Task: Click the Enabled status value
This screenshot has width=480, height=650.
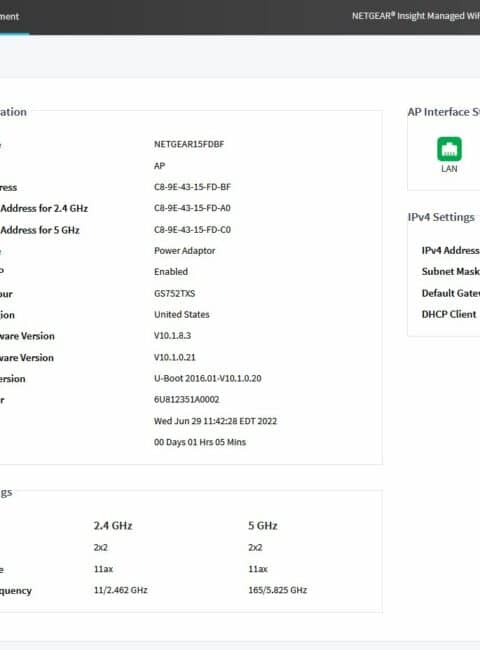Action: [171, 272]
